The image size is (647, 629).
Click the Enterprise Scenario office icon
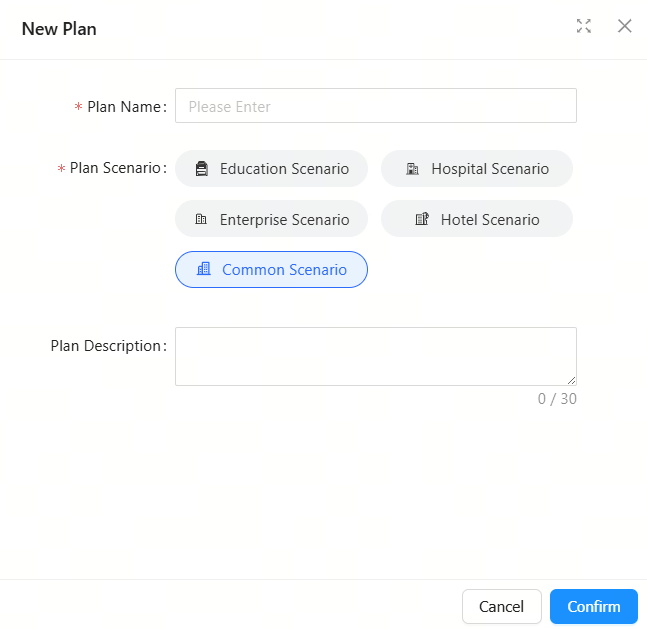[x=201, y=219]
